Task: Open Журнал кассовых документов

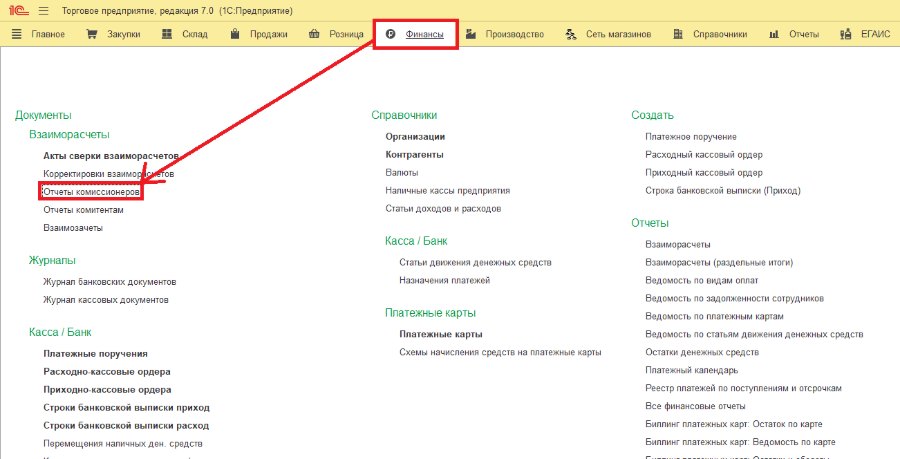Action: tap(106, 300)
